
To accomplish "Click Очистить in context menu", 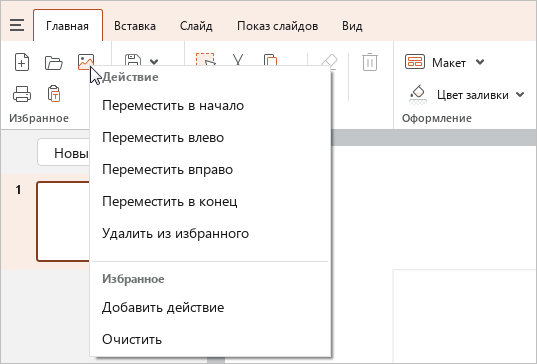I will pos(210,339).
